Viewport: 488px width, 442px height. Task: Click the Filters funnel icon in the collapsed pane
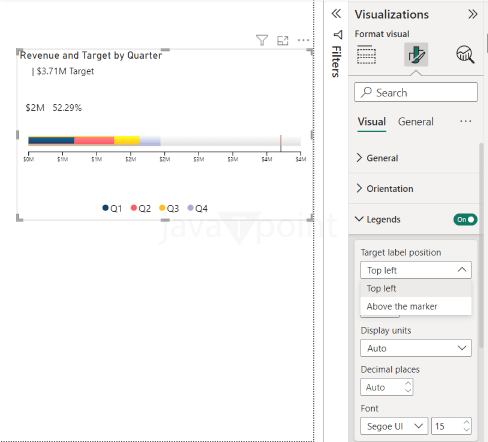[338, 34]
